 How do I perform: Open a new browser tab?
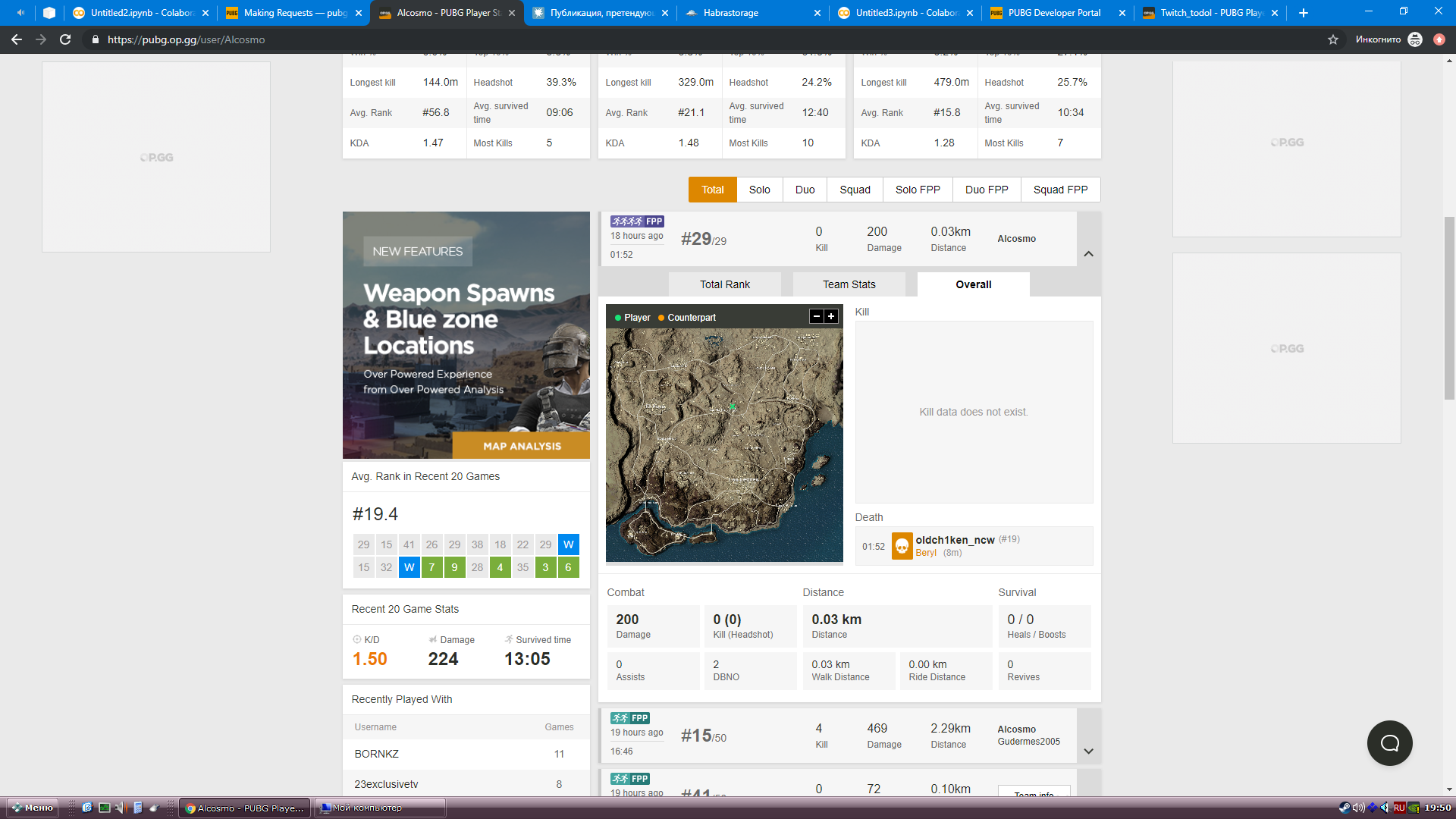(x=1304, y=13)
